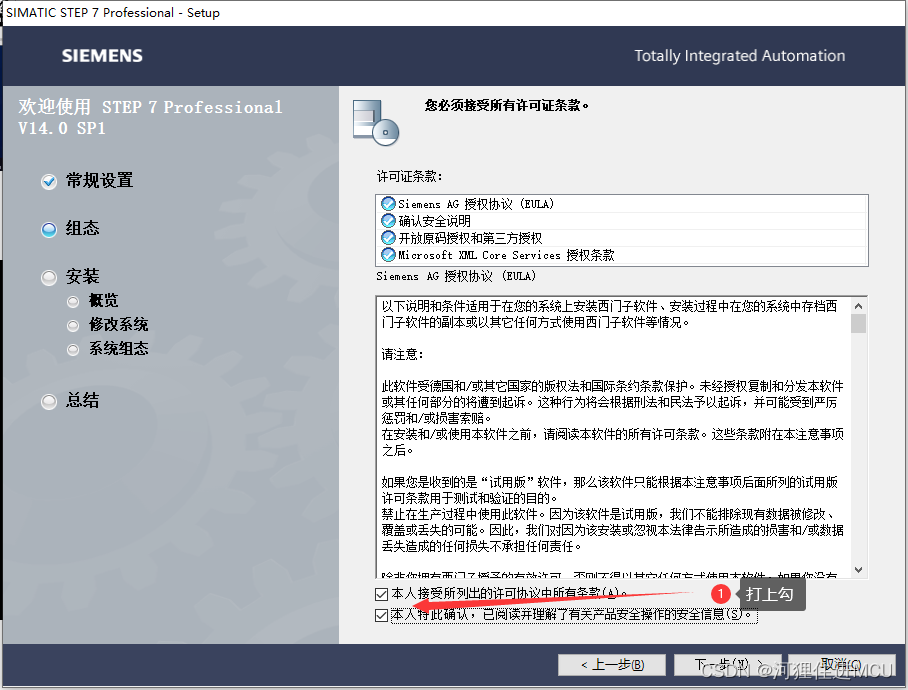Click inside the EULA license text area
908x690 pixels.
614,437
